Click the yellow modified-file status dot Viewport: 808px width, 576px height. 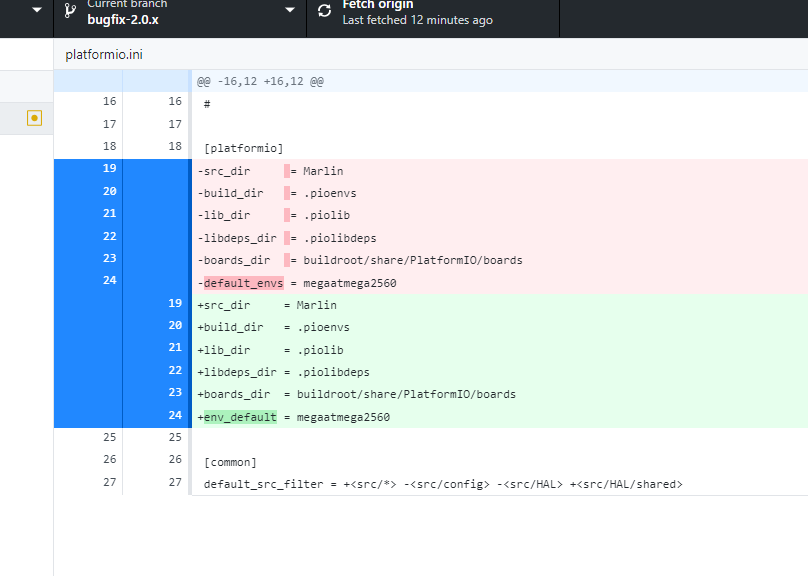point(34,117)
